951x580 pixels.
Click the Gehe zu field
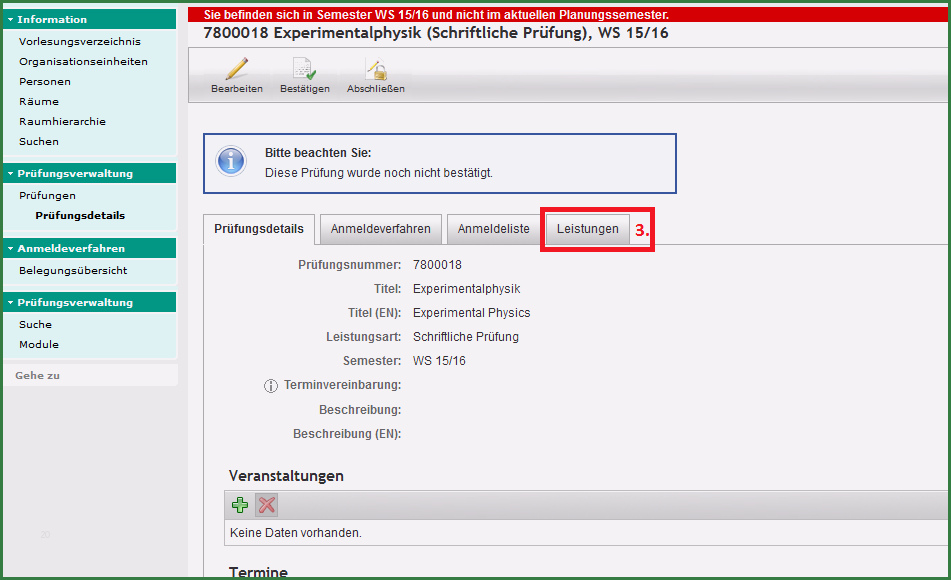[x=90, y=375]
